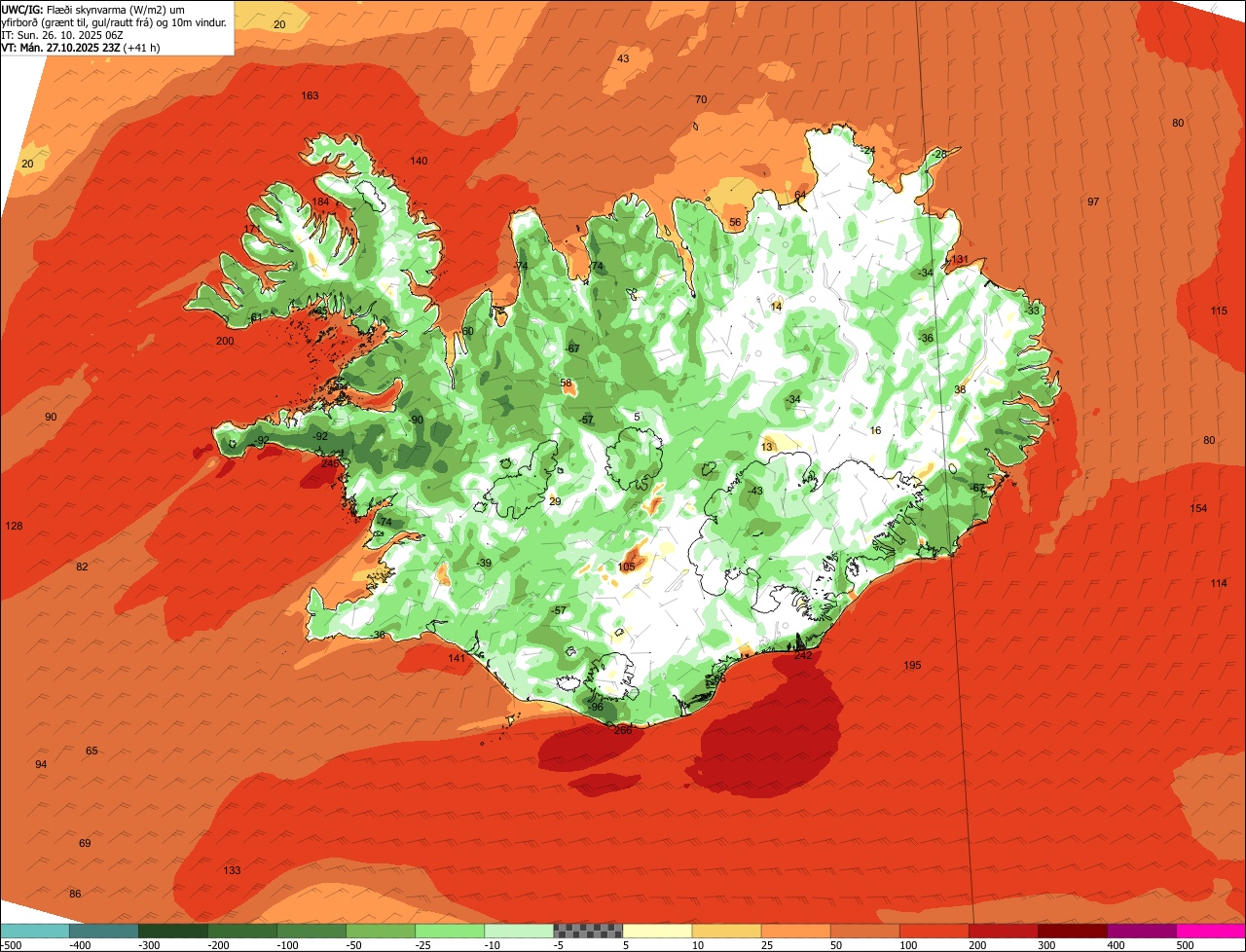The height and width of the screenshot is (952, 1246).
Task: Click the legend swatch between 10 and 25
Action: (726, 931)
